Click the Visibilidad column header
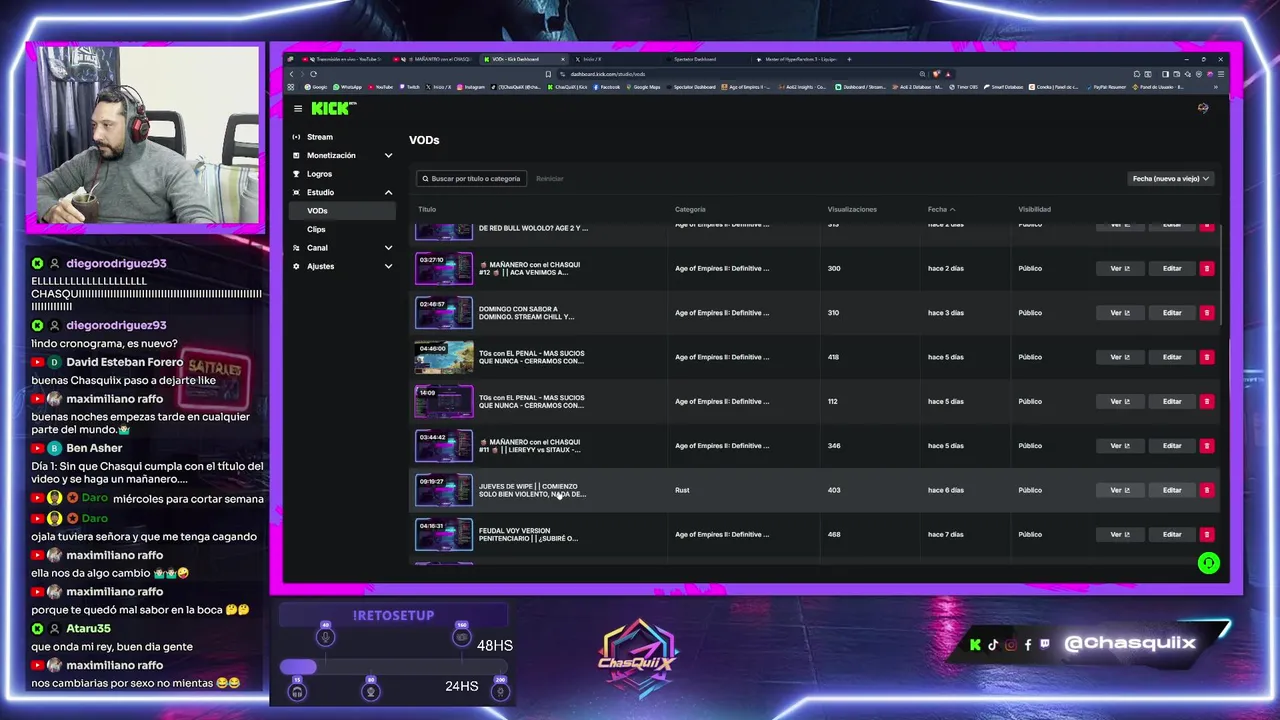The width and height of the screenshot is (1280, 720). [x=1034, y=209]
